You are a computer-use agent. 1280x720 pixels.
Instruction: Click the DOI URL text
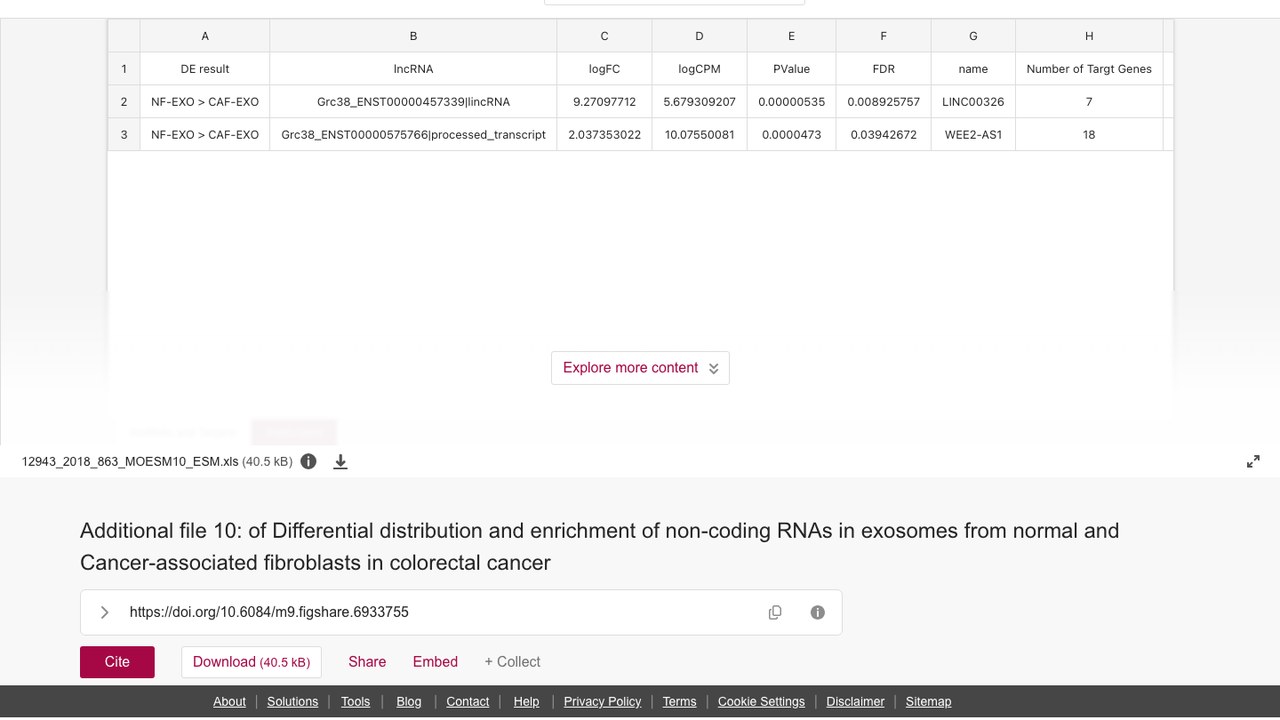269,612
